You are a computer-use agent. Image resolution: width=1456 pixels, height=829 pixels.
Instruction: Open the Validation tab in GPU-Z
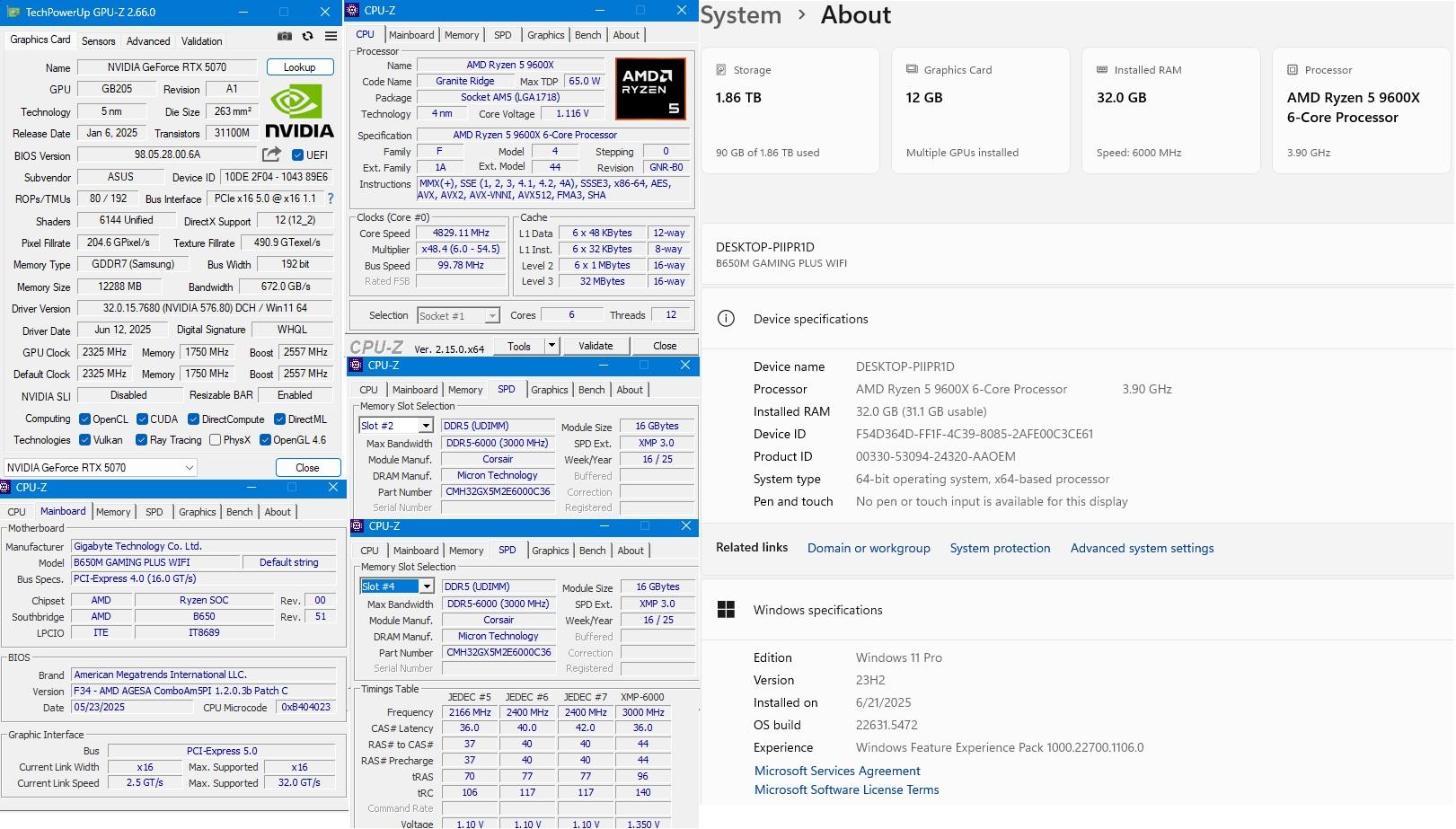coord(201,41)
